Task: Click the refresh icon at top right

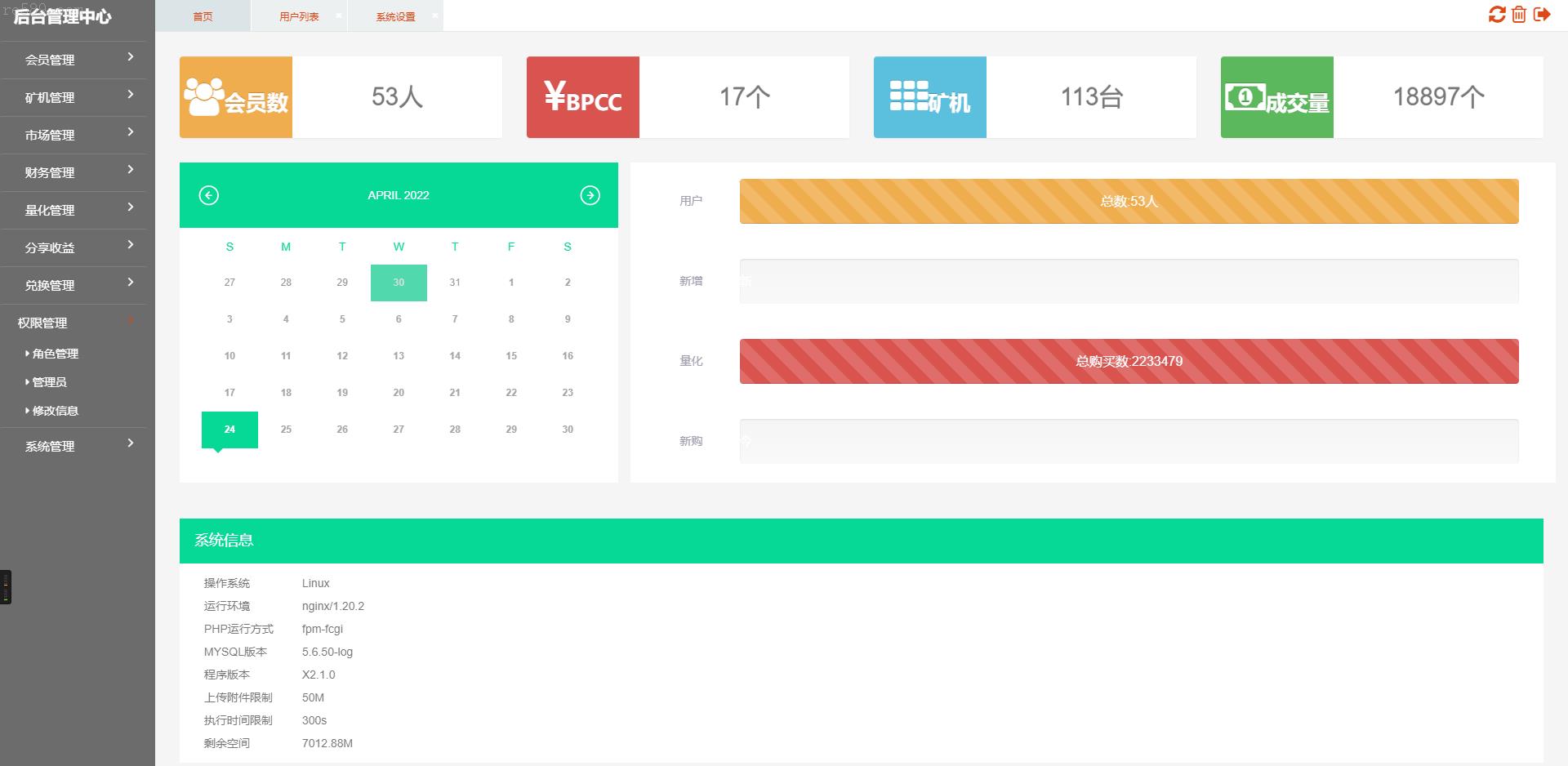Action: pyautogui.click(x=1497, y=15)
